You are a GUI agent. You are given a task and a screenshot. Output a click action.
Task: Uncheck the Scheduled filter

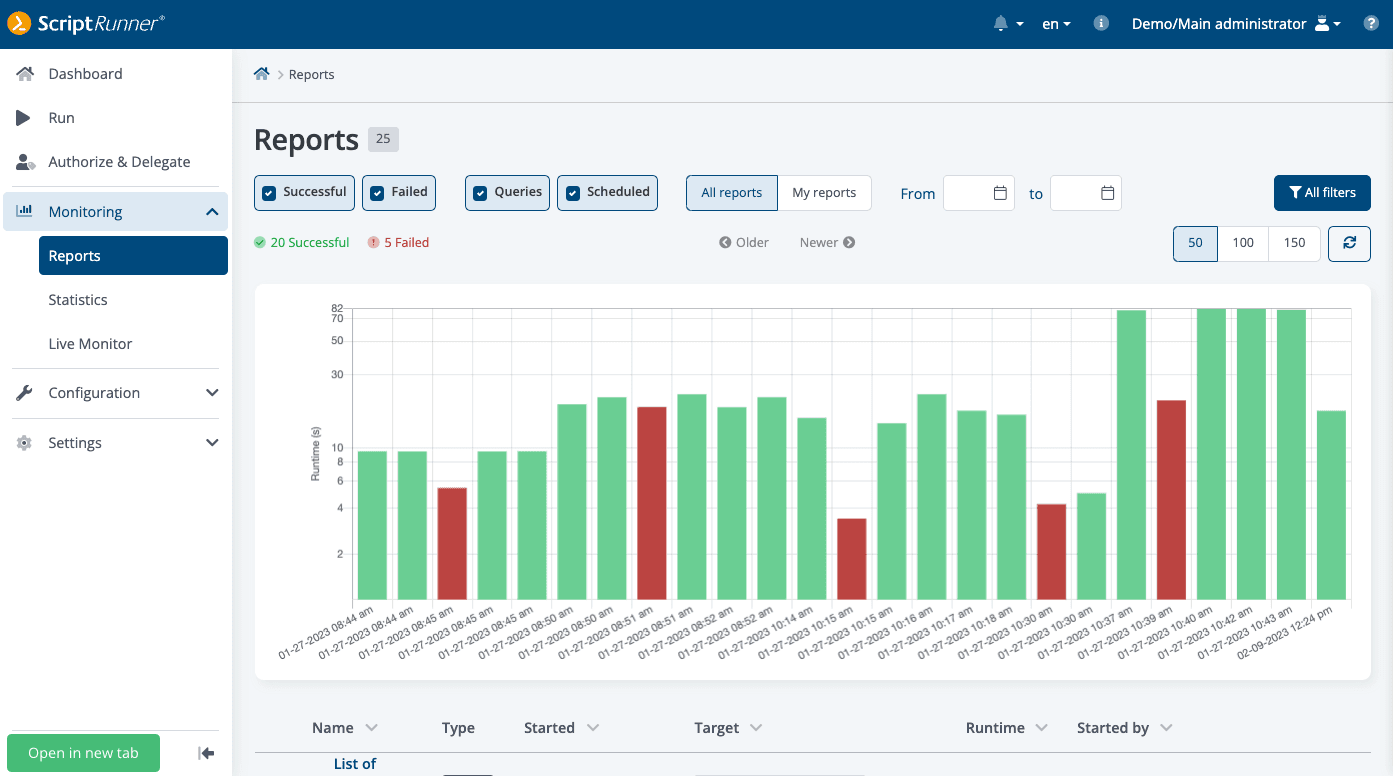[573, 192]
